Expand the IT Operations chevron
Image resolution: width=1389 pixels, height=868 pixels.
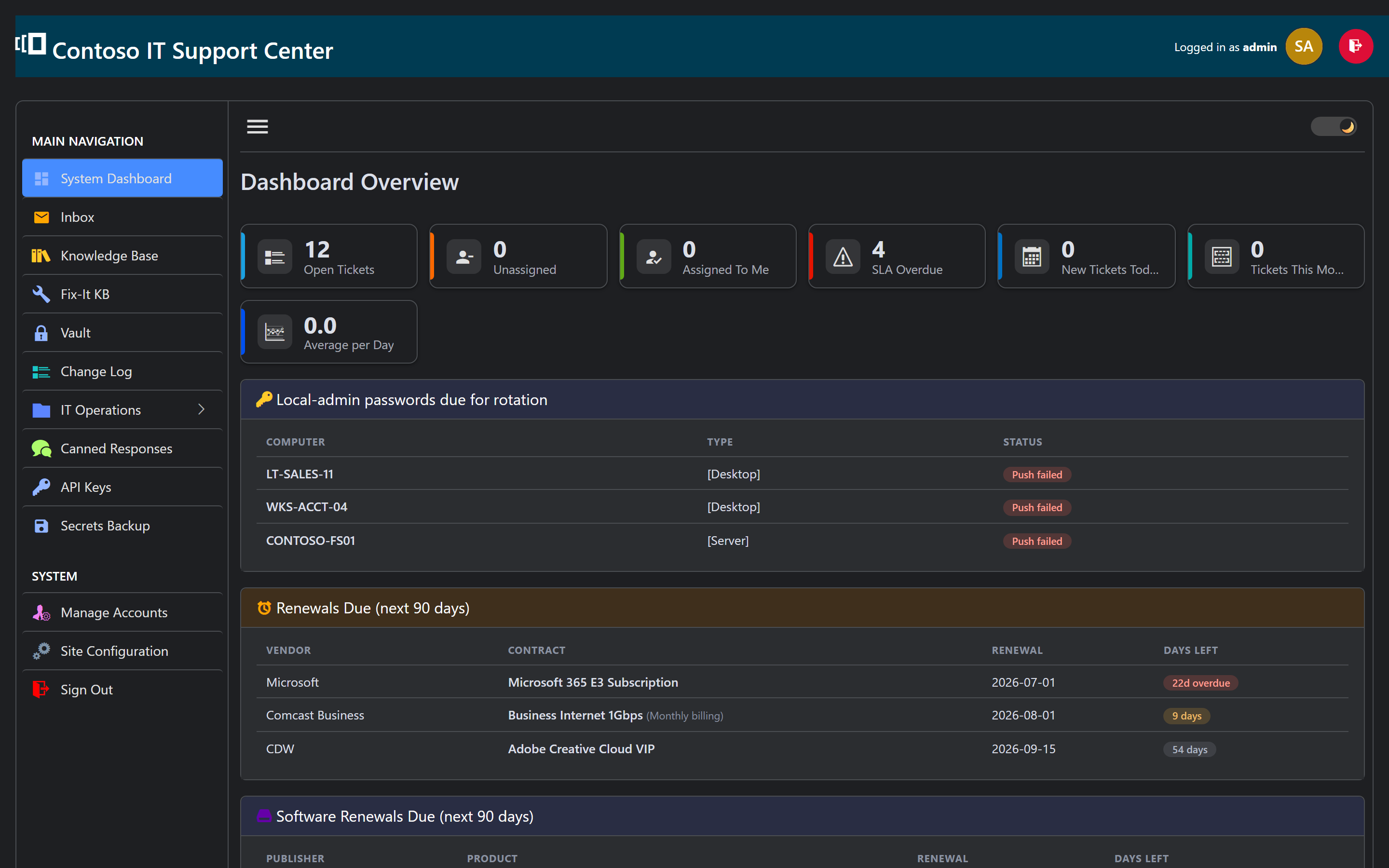click(202, 409)
